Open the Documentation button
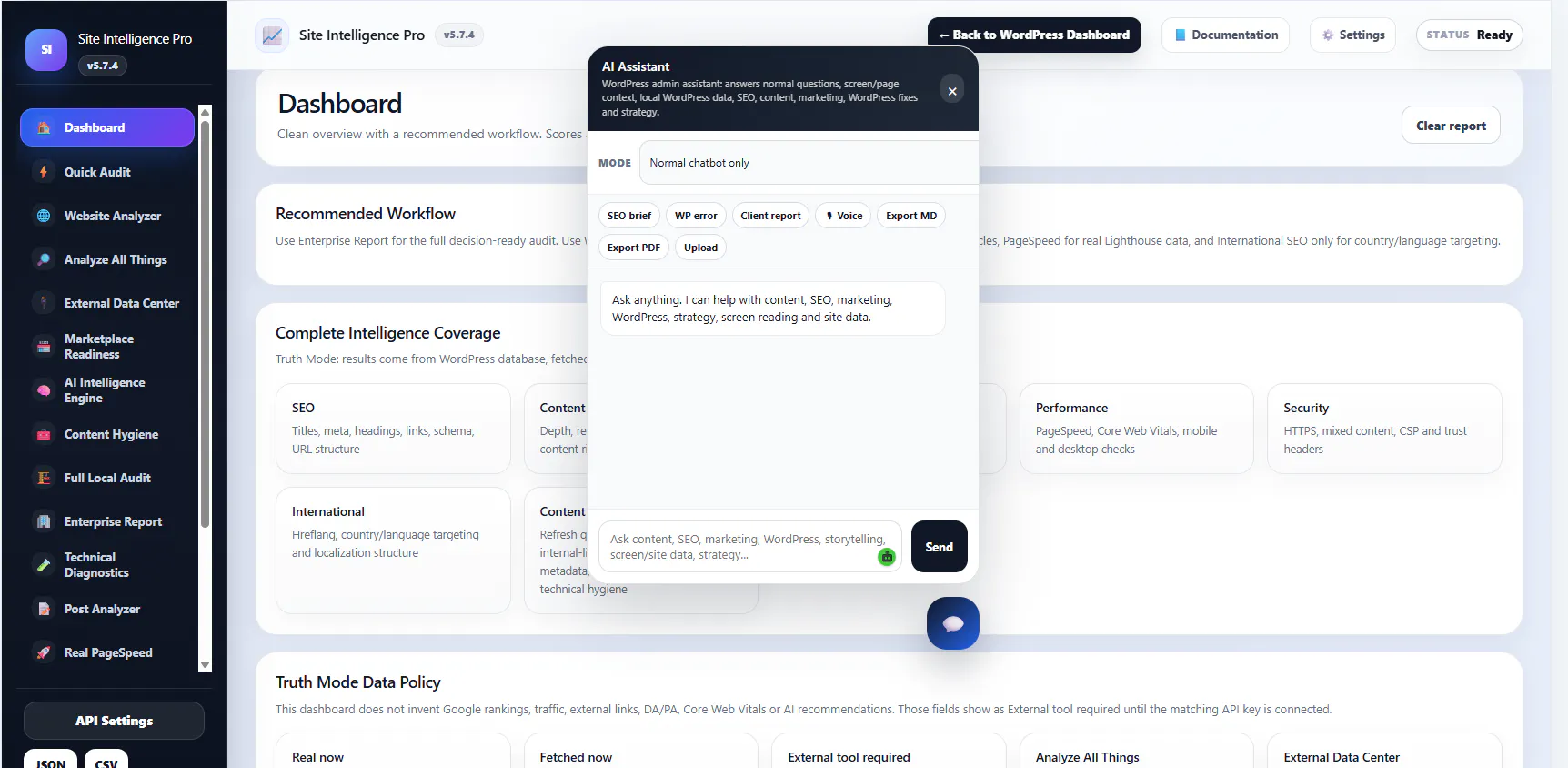 [1225, 35]
